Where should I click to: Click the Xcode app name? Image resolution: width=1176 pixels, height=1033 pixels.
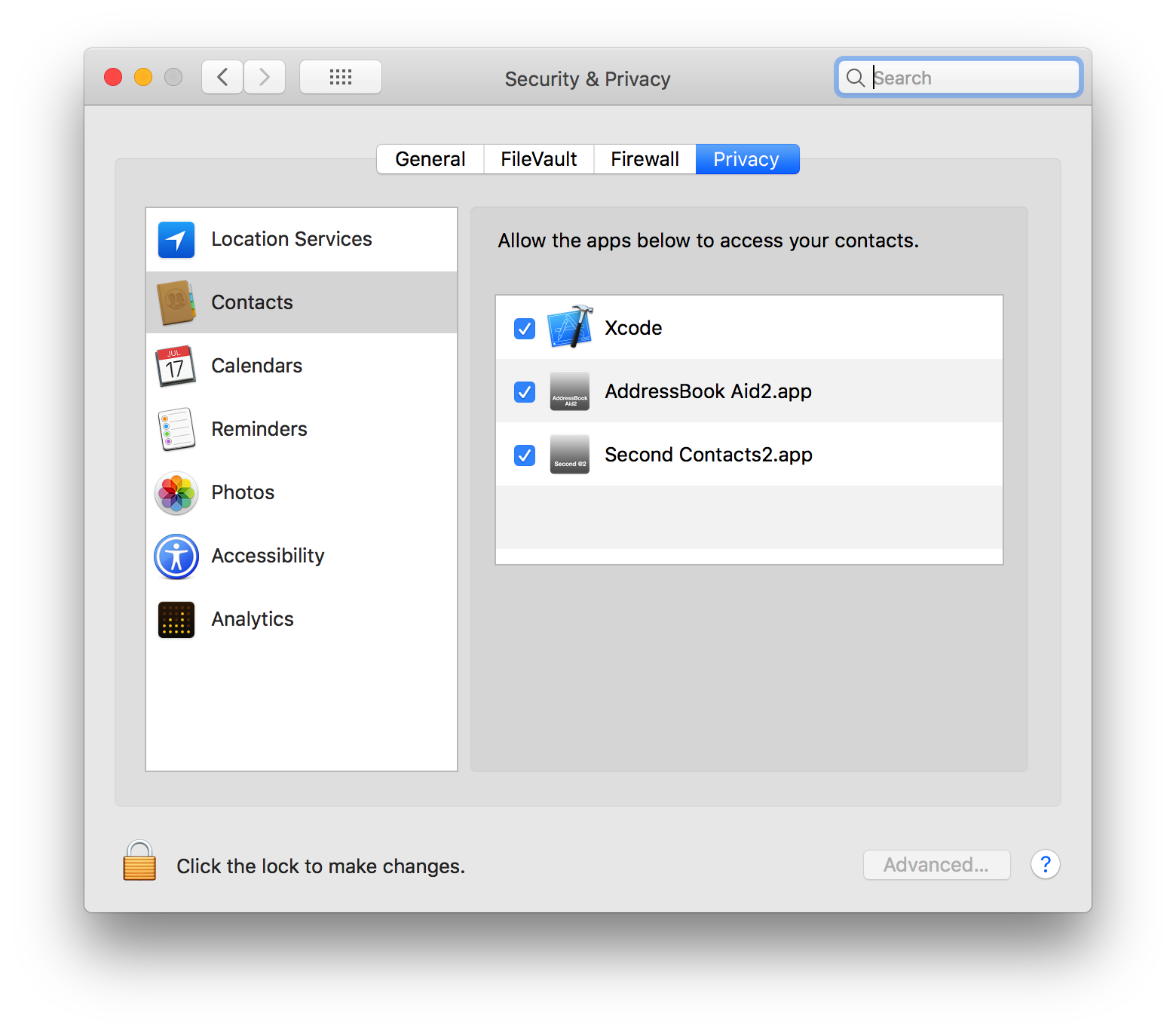[x=633, y=328]
